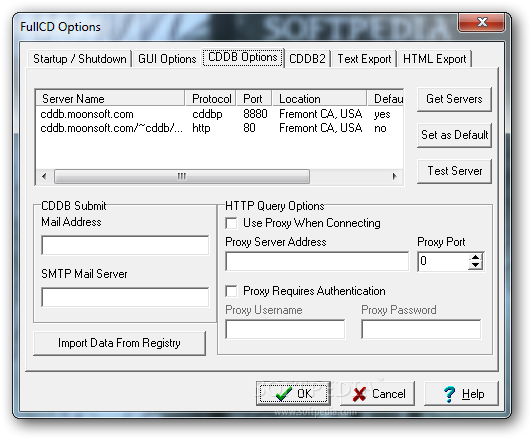This screenshot has height=439, width=532.
Task: Close the FullCD Options dialog
Action: [481, 22]
